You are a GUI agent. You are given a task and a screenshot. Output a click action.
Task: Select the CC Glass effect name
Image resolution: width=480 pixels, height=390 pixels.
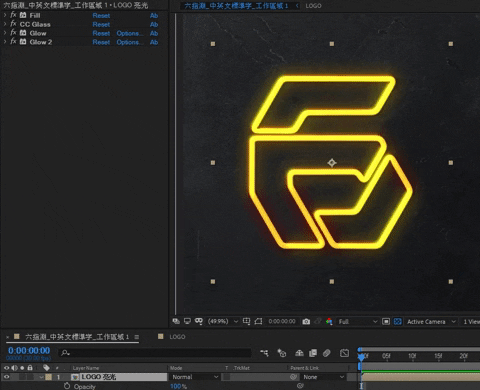click(35, 24)
